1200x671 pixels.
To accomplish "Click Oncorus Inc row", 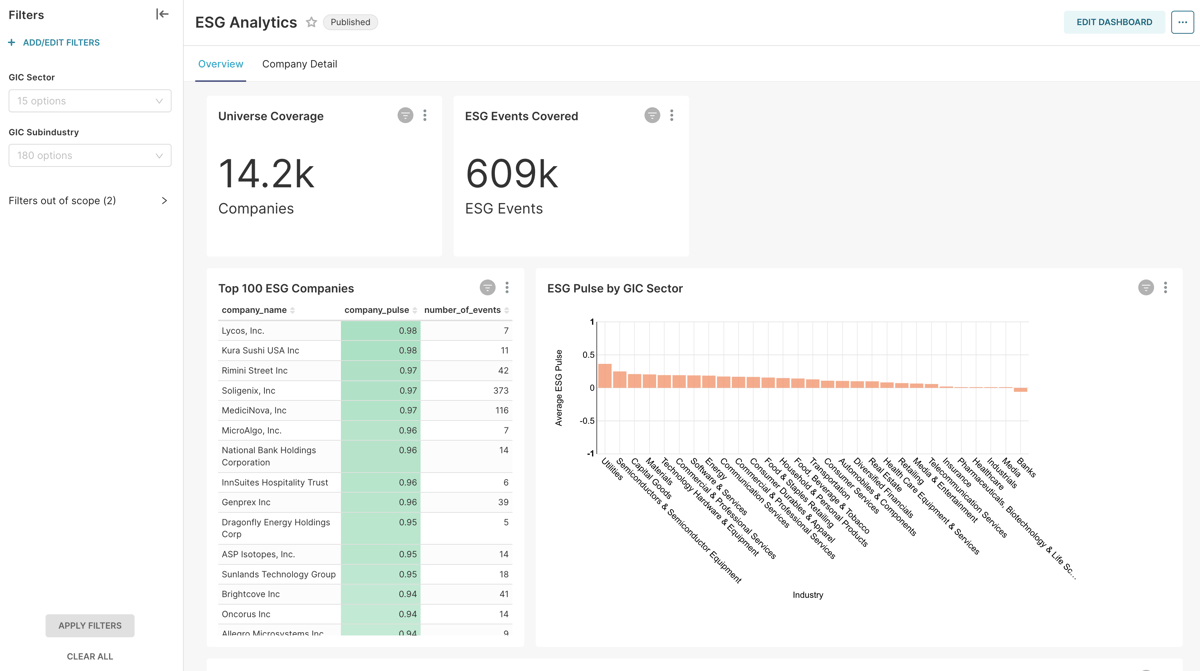I will 365,615.
